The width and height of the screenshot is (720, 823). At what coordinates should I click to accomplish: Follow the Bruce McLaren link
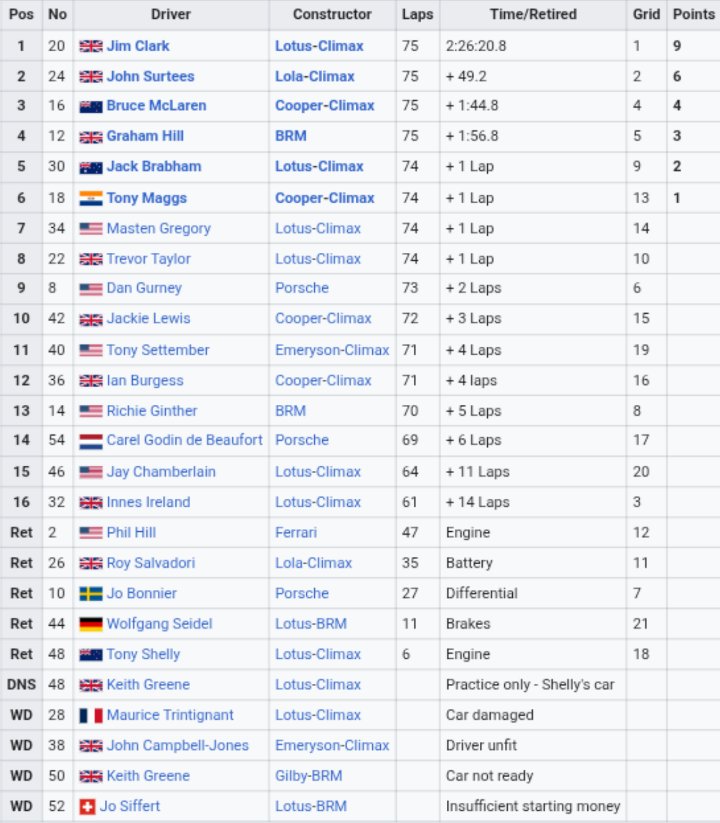pyautogui.click(x=156, y=105)
